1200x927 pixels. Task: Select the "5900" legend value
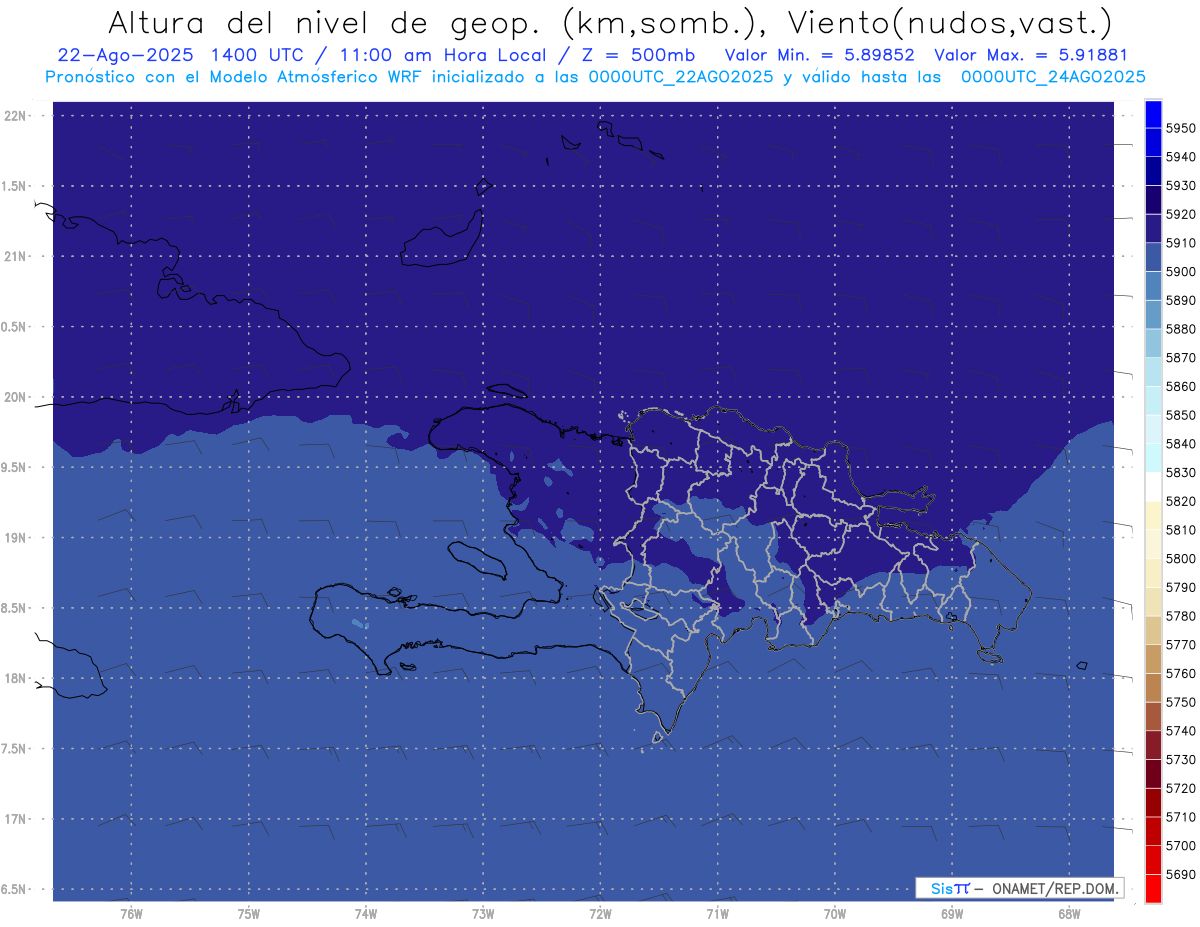(x=1180, y=272)
